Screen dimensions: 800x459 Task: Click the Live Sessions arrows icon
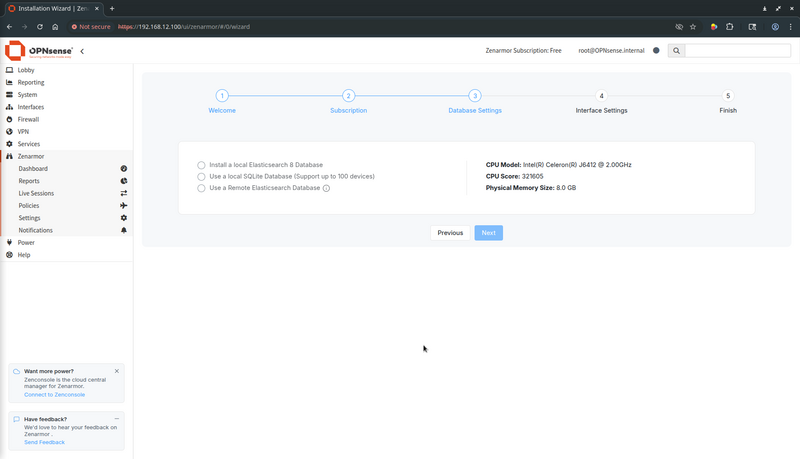click(x=123, y=193)
